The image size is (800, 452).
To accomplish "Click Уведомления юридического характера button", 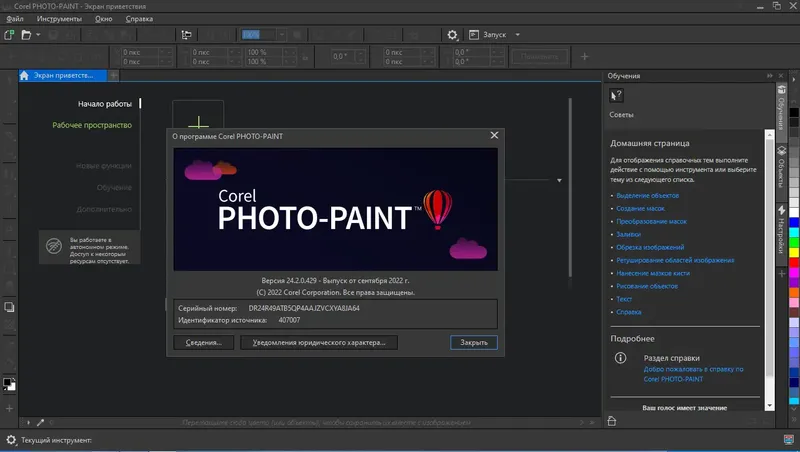I will click(319, 342).
